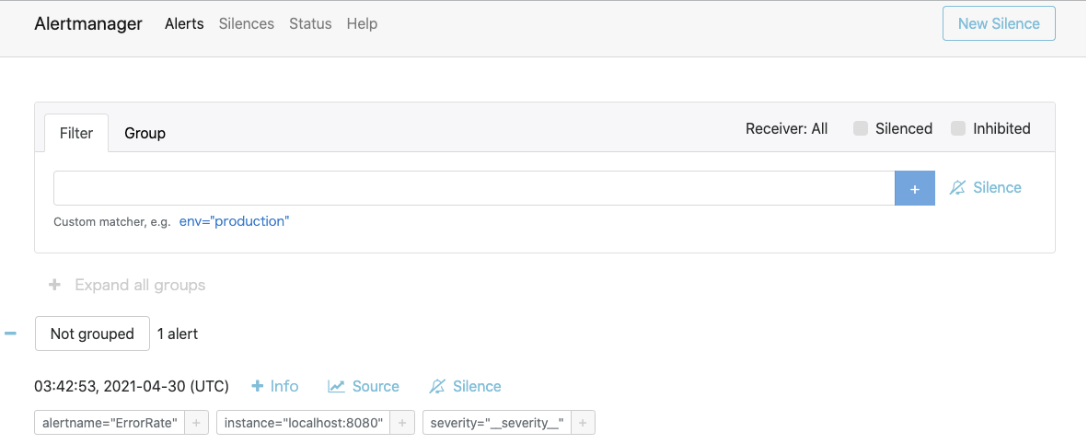The image size is (1086, 445).
Task: Collapse the Not grouped alert group
Action: point(10,334)
